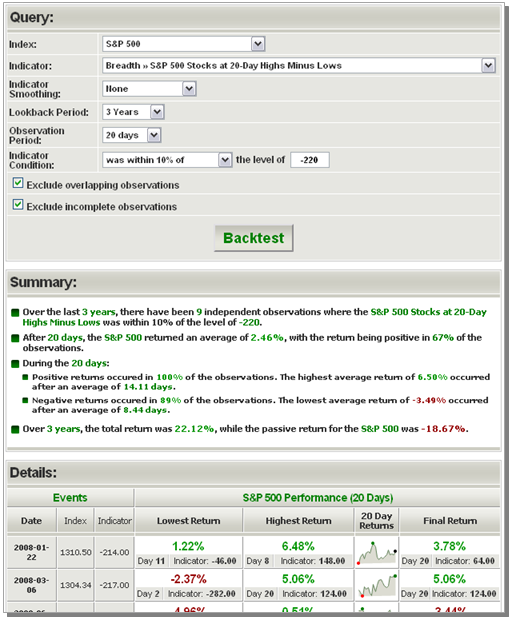512x620 pixels.
Task: Open the Indicator Smoothing None dropdown
Action: tap(149, 89)
